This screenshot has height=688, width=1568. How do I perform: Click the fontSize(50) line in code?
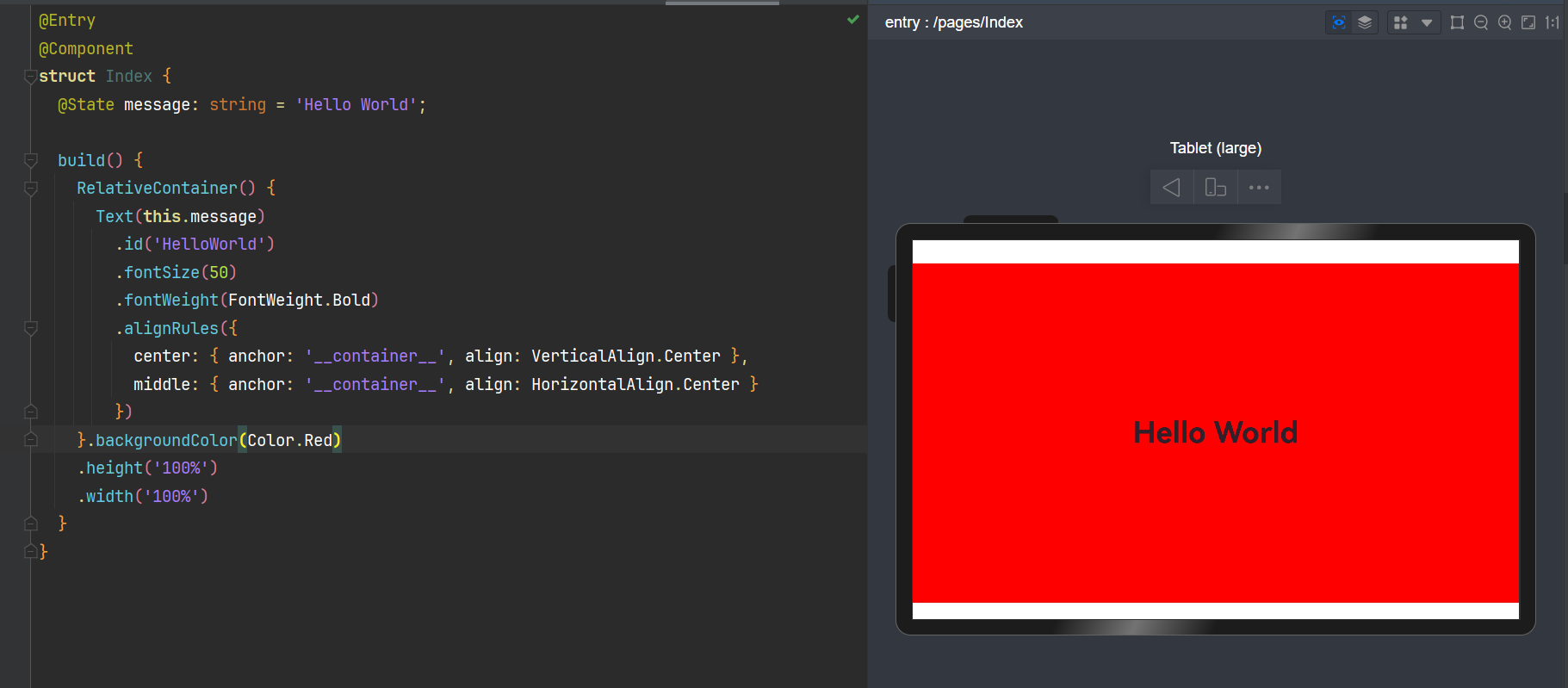pos(176,272)
